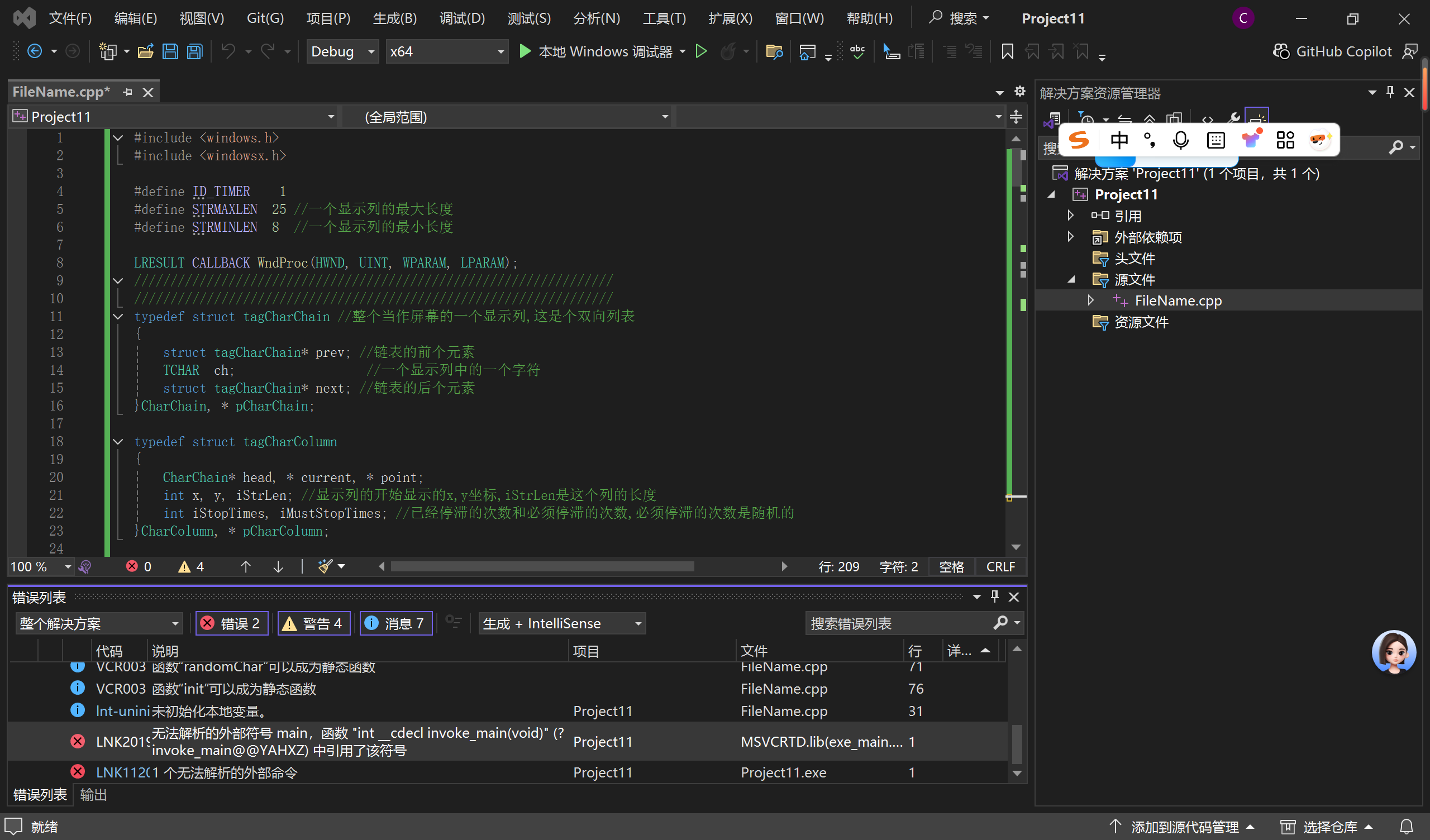Click the Undo arrow icon
1430x840 pixels.
[x=228, y=51]
